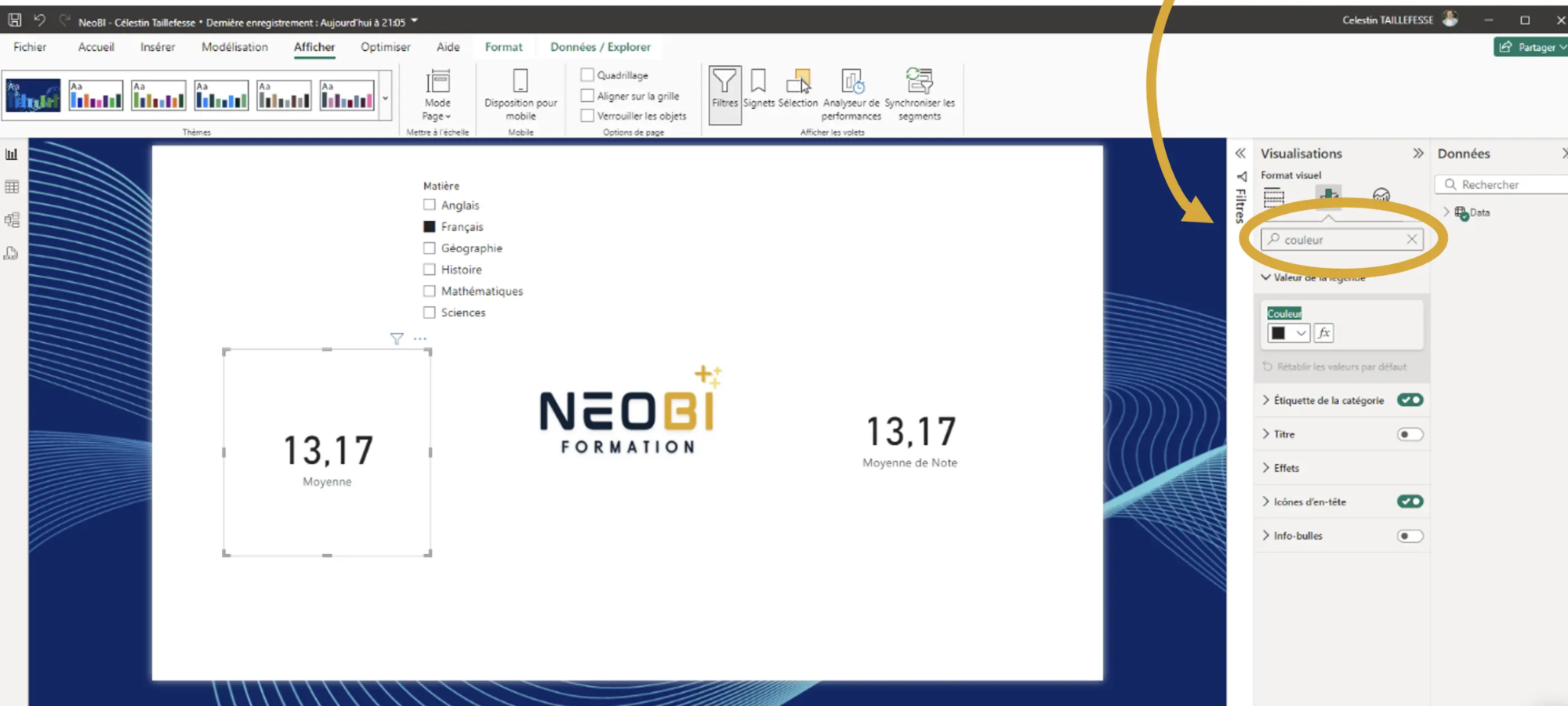Check the Quadrillage checkbox
This screenshot has width=1568, height=706.
(586, 74)
